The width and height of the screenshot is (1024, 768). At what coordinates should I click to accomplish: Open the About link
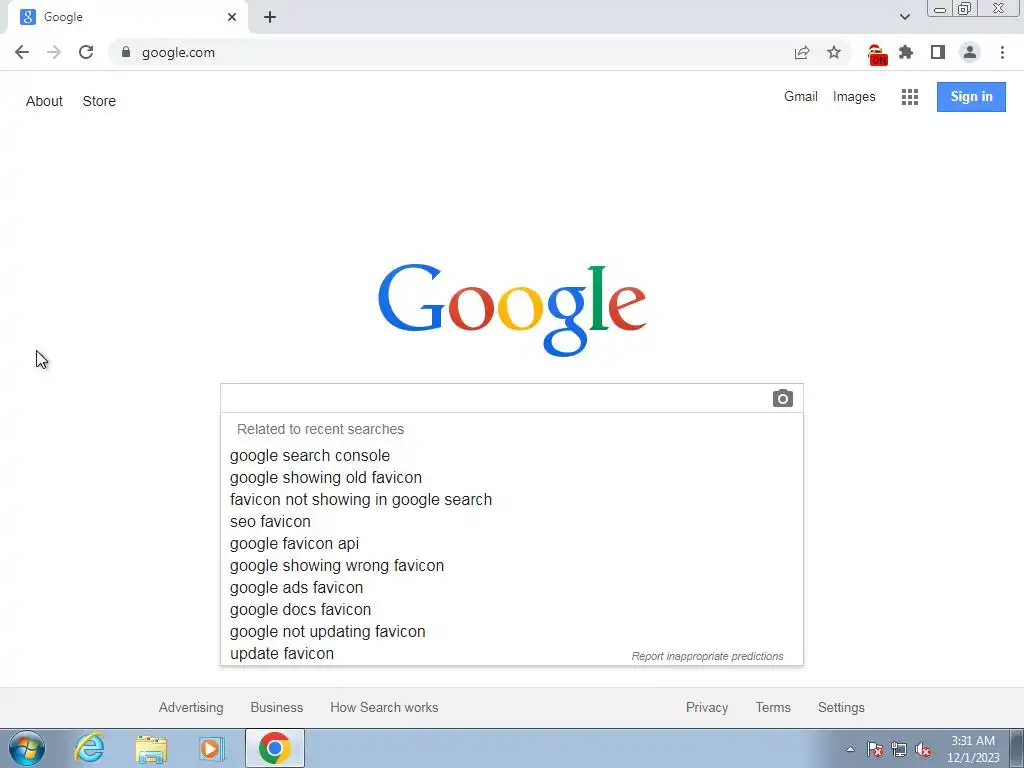click(44, 101)
